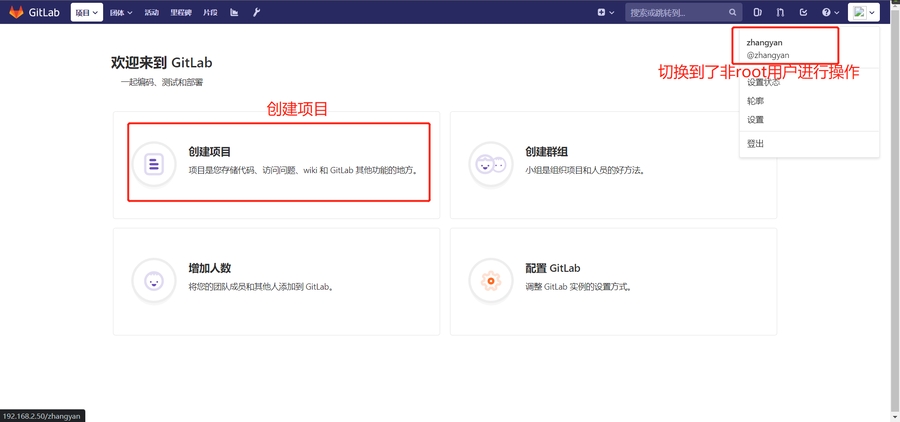Screen dimensions: 900x422
Task: Open the issues icon in top bar
Action: pyautogui.click(x=757, y=13)
